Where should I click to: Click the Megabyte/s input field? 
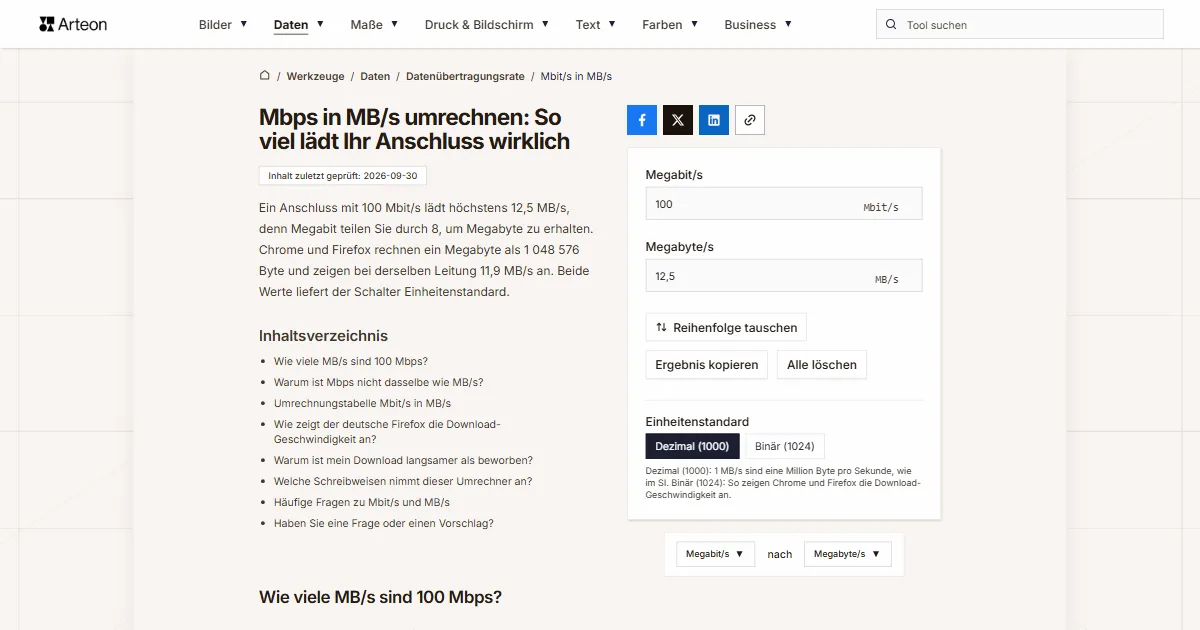pyautogui.click(x=784, y=276)
